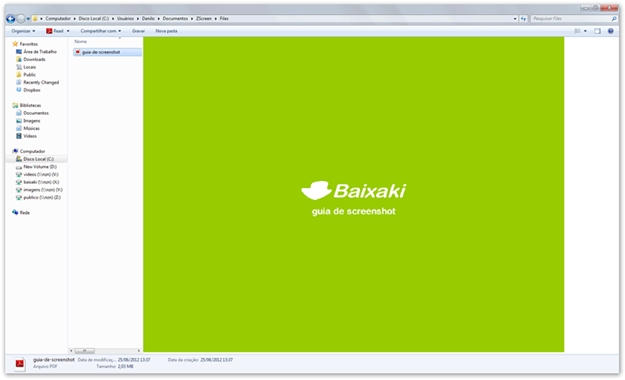Open the dropdown arrow next to Read

click(x=68, y=31)
